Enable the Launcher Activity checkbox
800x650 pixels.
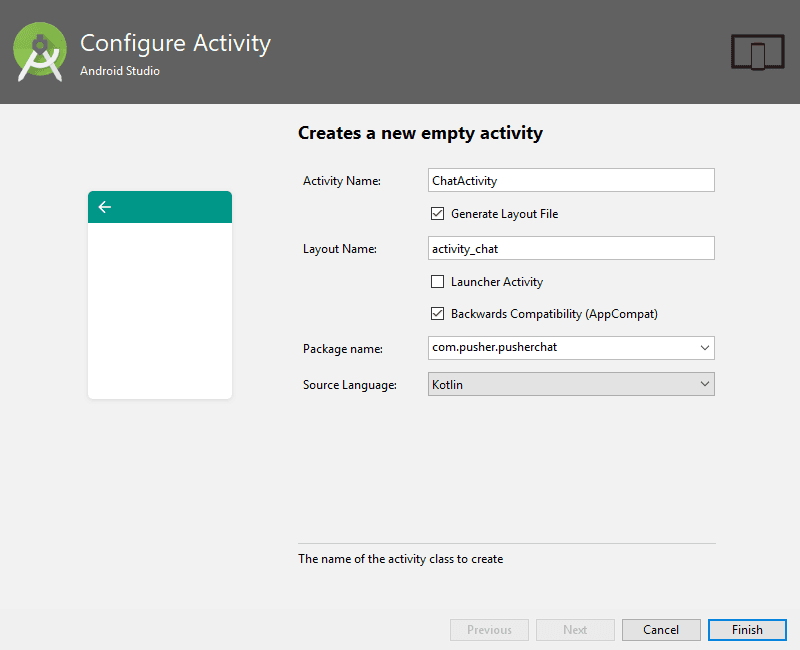[x=437, y=282]
